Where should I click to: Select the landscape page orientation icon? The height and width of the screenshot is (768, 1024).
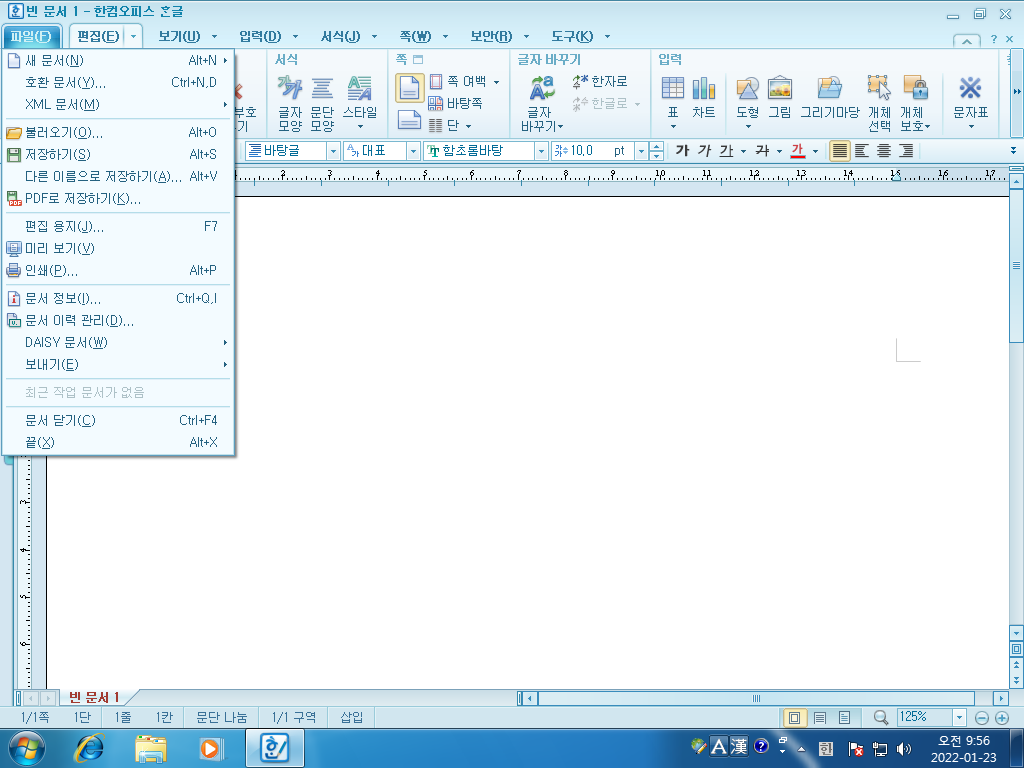click(x=409, y=120)
